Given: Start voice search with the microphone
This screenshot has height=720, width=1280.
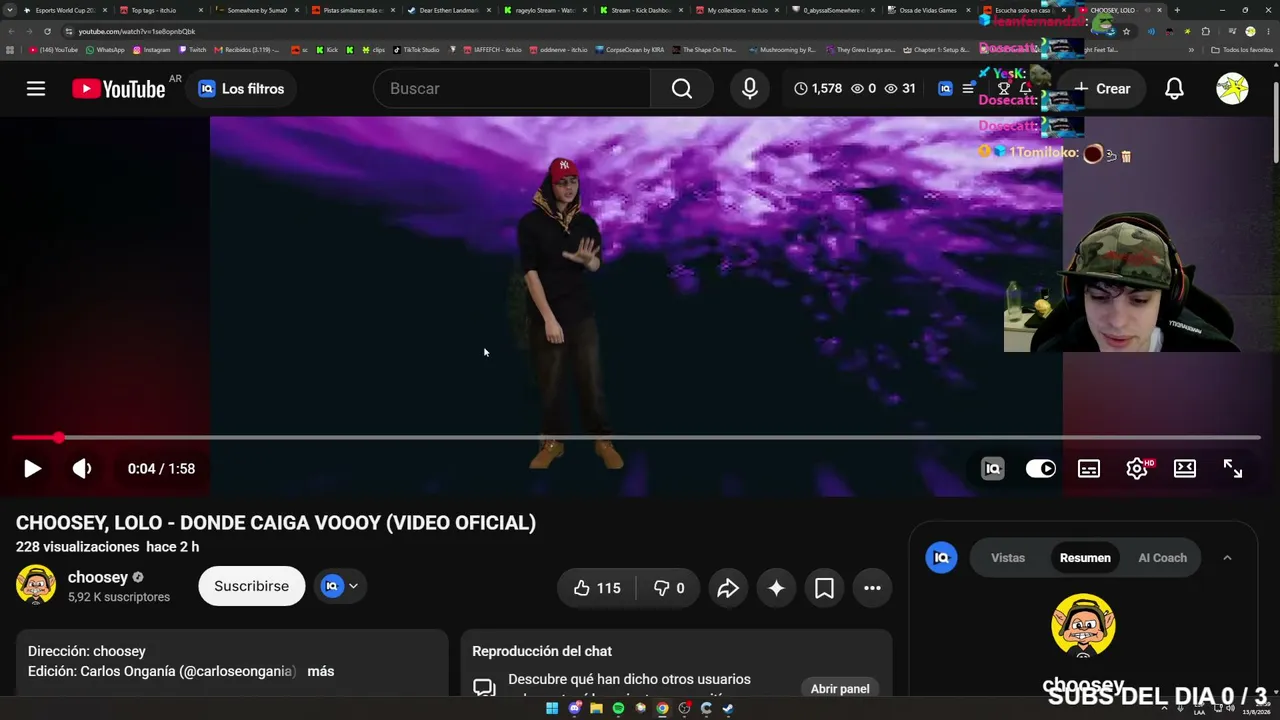Looking at the screenshot, I should click(750, 89).
